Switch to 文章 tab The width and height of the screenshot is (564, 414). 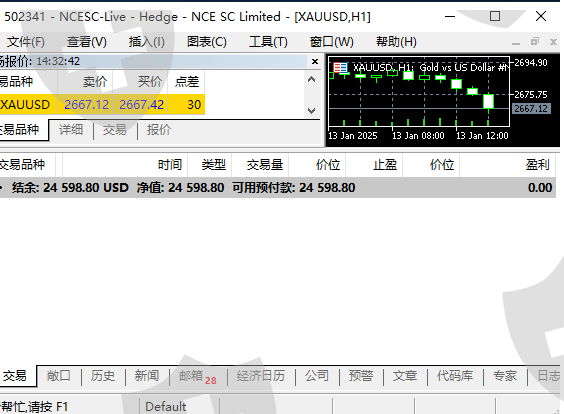405,376
